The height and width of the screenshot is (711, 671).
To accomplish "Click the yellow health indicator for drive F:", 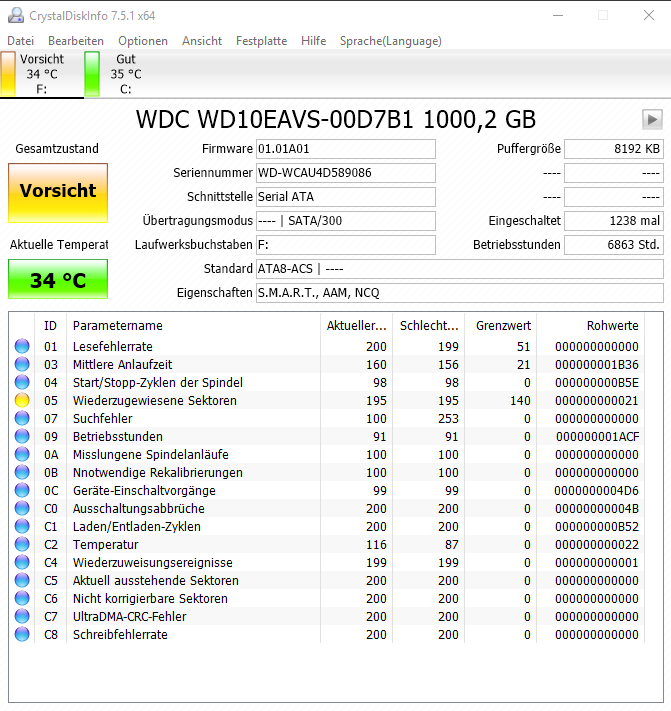I will pyautogui.click(x=8, y=73).
